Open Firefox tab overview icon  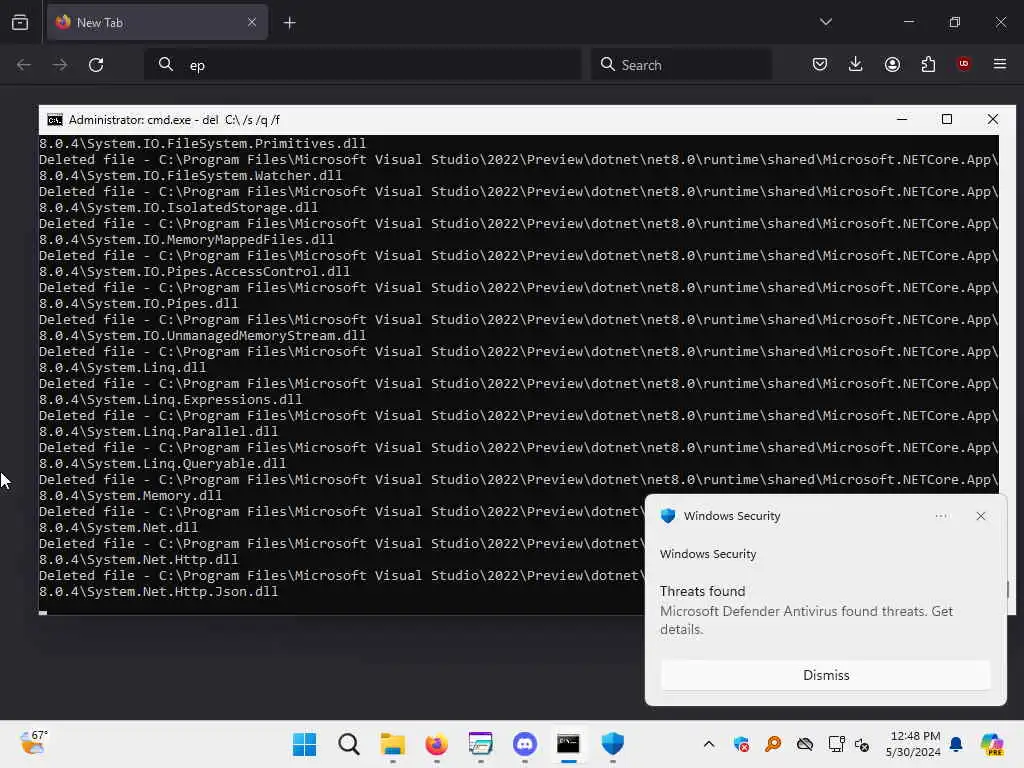coord(20,22)
